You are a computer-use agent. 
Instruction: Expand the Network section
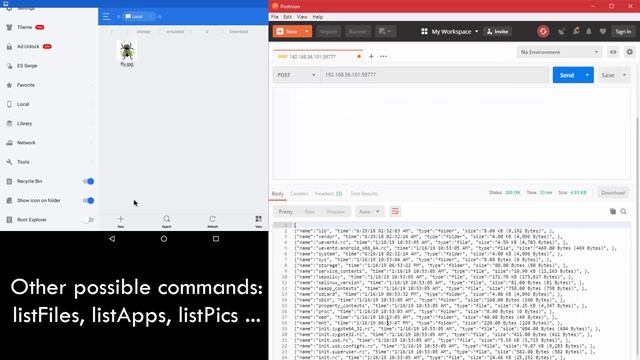click(x=49, y=143)
